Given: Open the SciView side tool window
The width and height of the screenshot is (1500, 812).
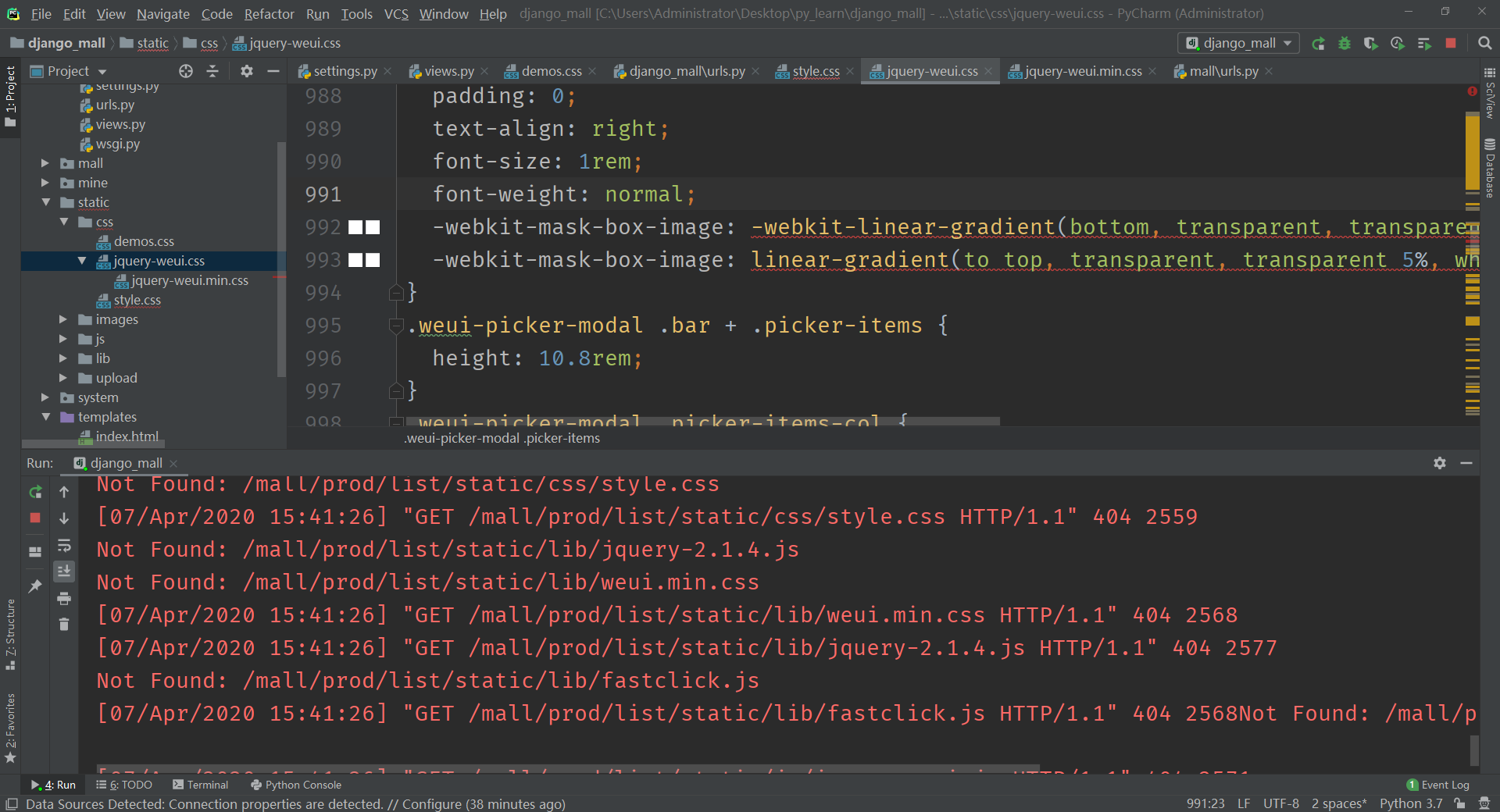Looking at the screenshot, I should pyautogui.click(x=1490, y=94).
